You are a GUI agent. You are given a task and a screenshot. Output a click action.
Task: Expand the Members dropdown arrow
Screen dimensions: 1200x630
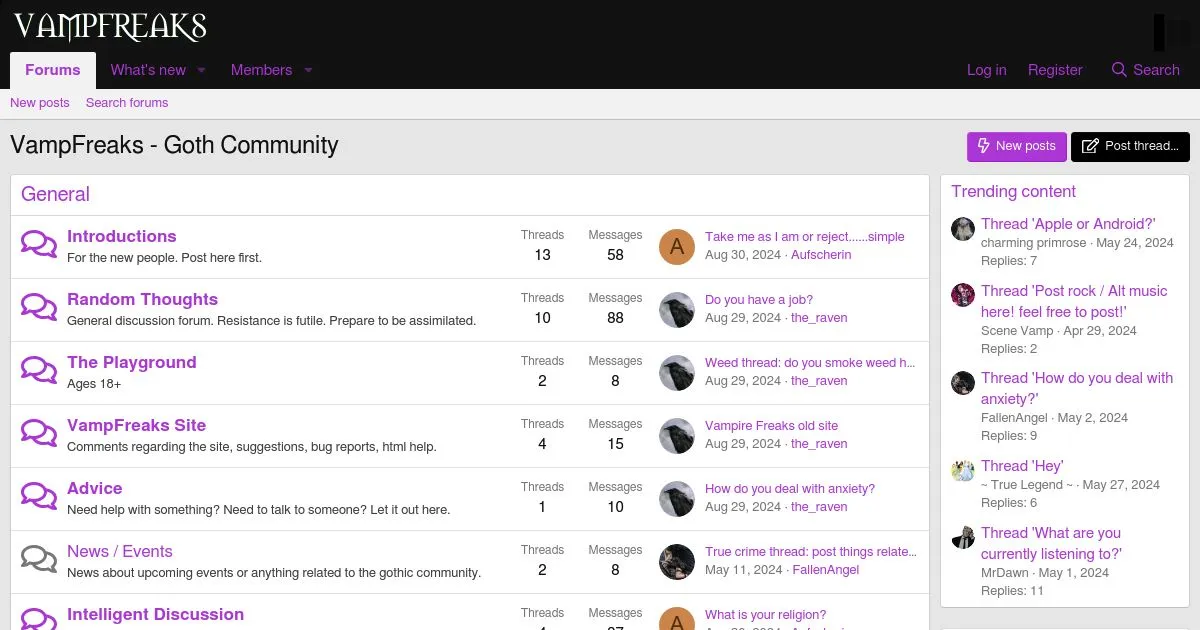(308, 70)
